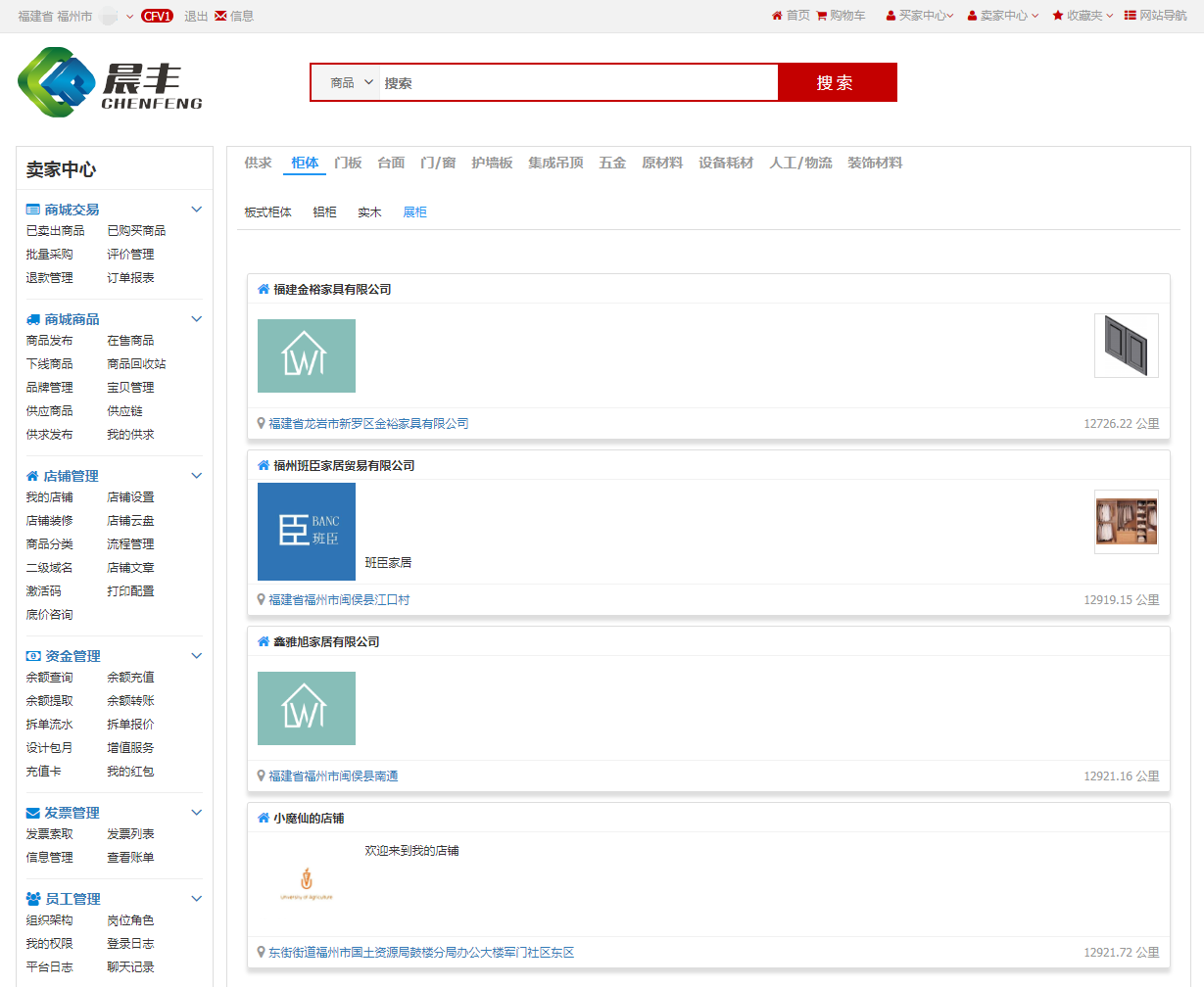Image resolution: width=1204 pixels, height=987 pixels.
Task: Open the 信息 messages envelope icon
Action: pos(221,16)
